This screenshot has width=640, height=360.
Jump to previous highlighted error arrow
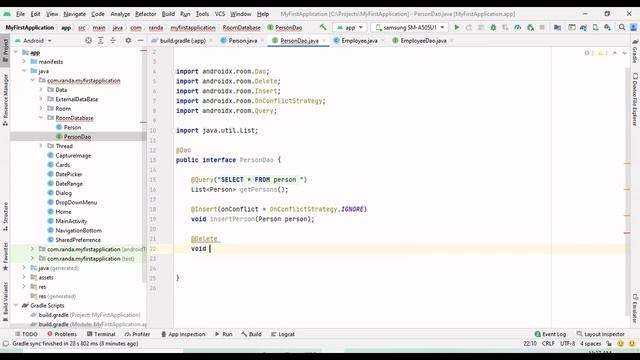click(x=615, y=53)
